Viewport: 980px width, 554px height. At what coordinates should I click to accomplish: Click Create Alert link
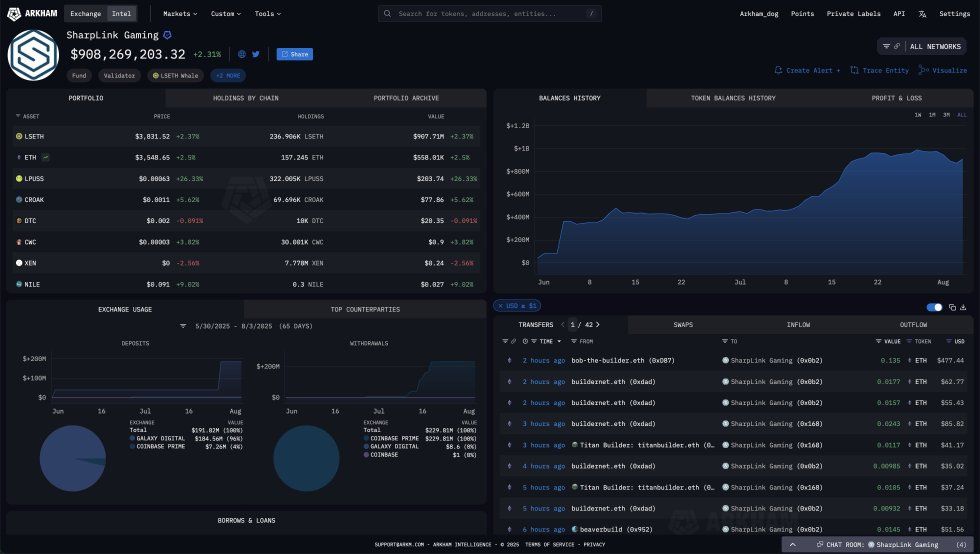point(807,71)
